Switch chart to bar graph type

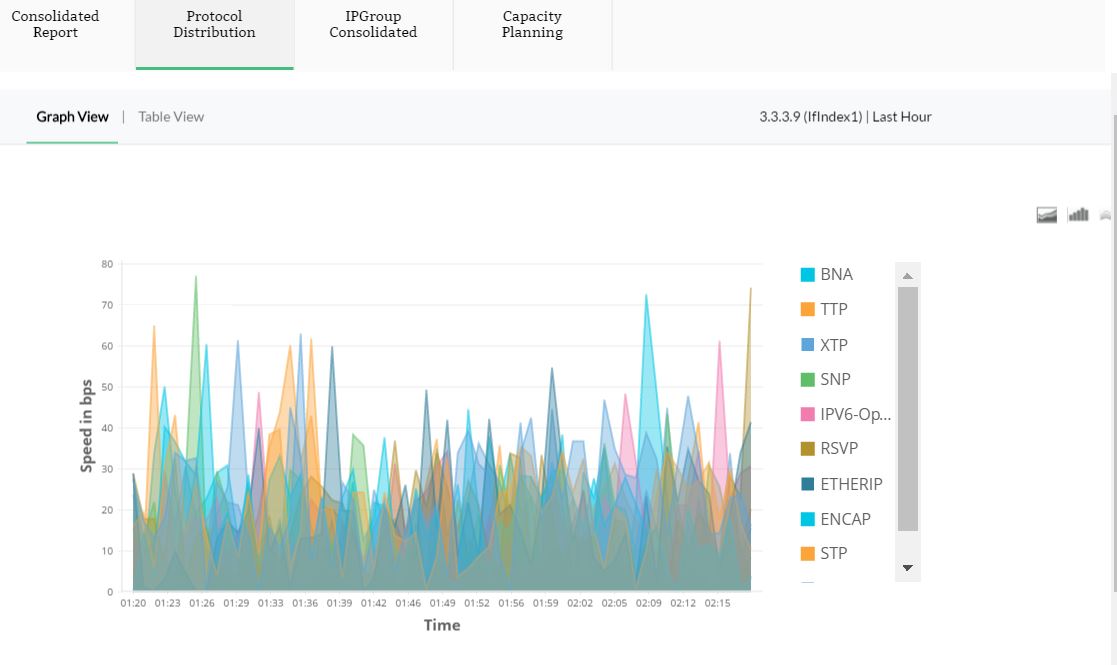(1078, 214)
